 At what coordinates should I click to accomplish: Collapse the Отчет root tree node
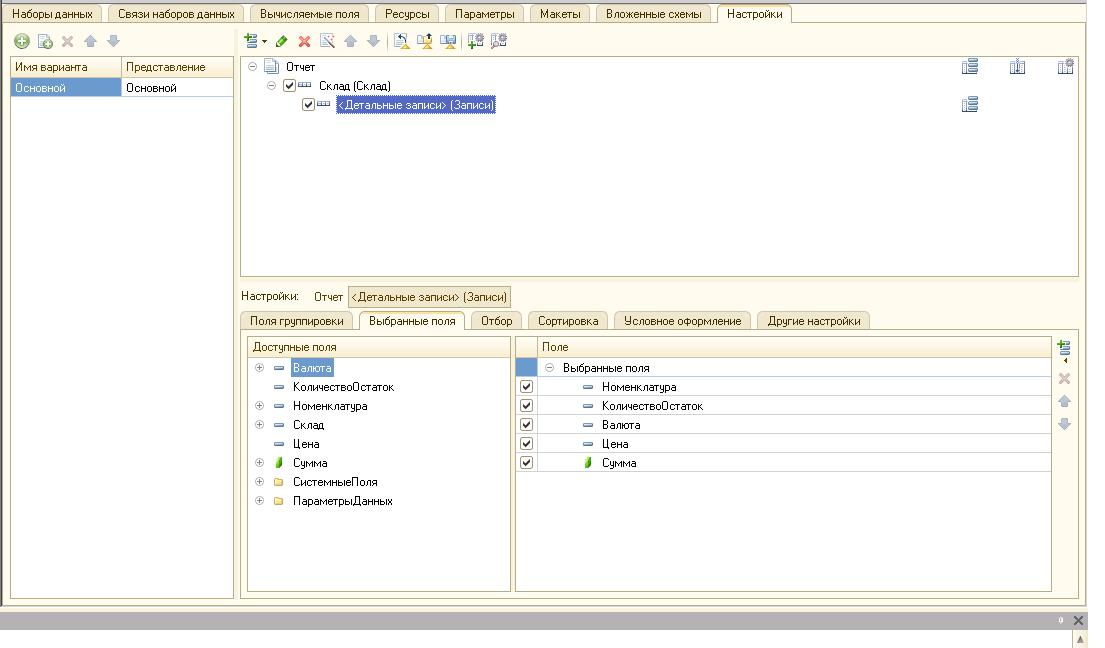252,67
